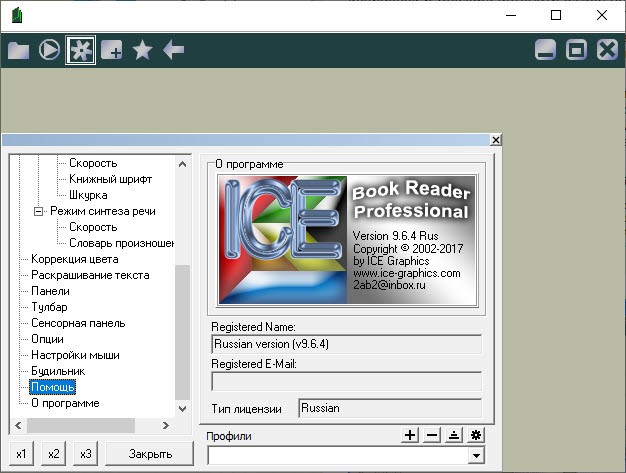Maximize reader using dark toolbar square icon
The height and width of the screenshot is (473, 626).
pos(576,50)
